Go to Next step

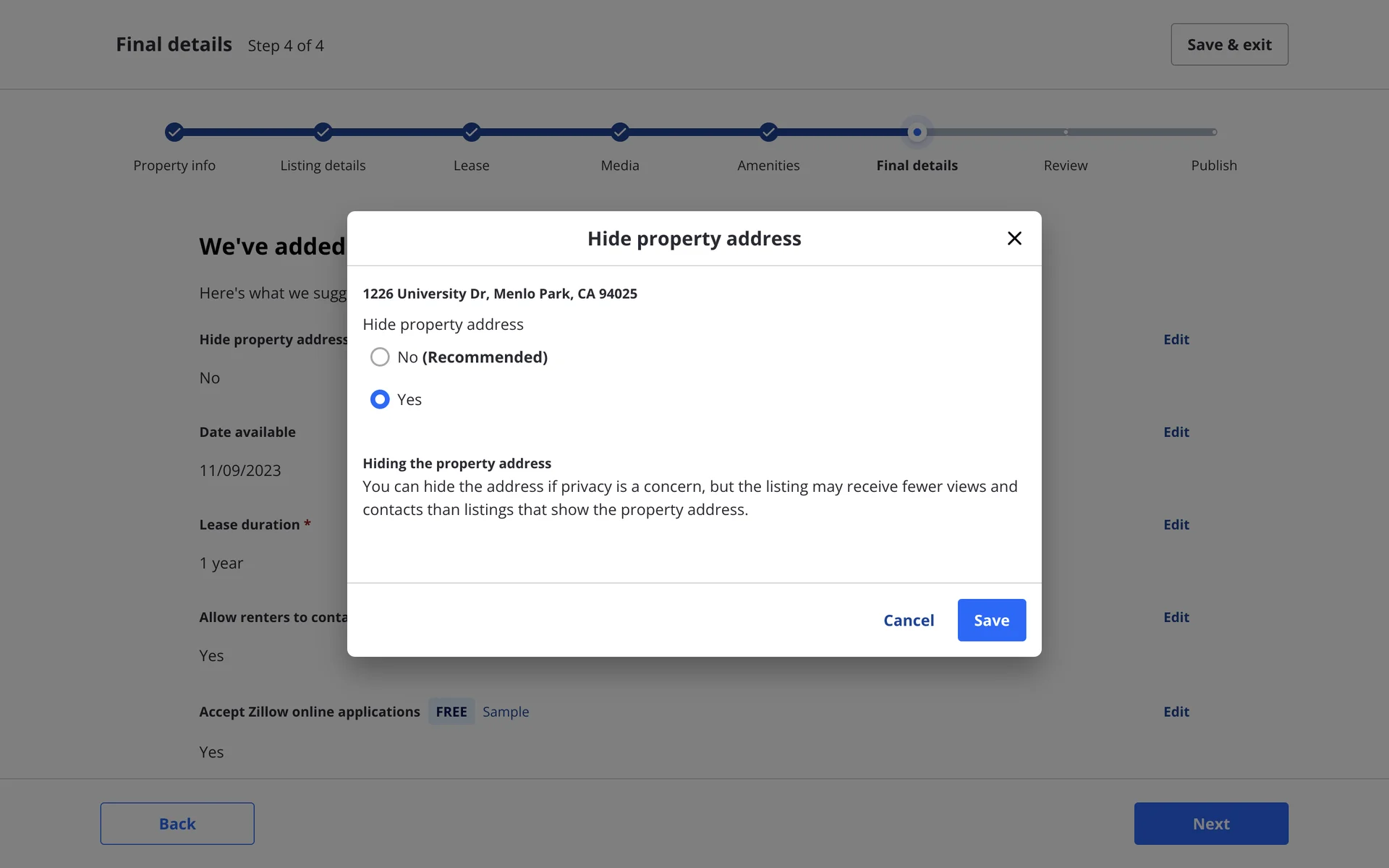pyautogui.click(x=1210, y=823)
